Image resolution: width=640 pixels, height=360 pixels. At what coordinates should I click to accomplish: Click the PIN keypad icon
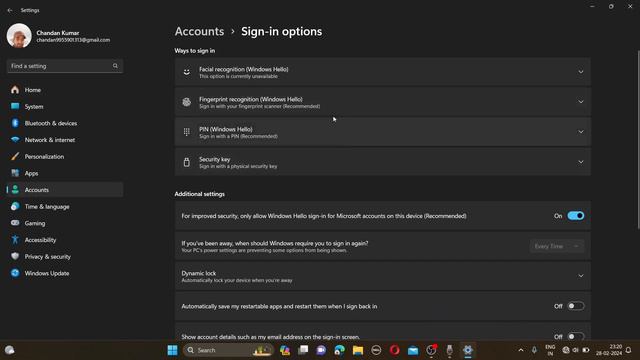click(187, 132)
